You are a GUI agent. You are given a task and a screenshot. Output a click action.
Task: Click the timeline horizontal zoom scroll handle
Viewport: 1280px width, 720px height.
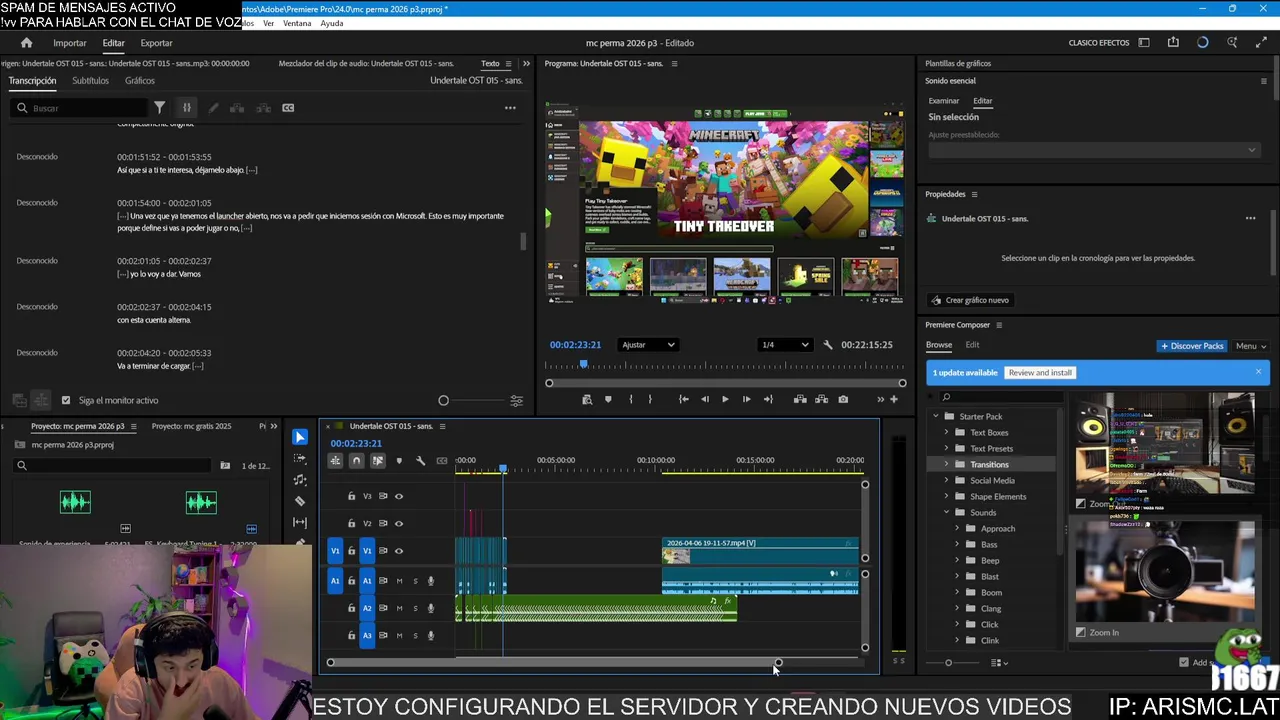(x=778, y=662)
